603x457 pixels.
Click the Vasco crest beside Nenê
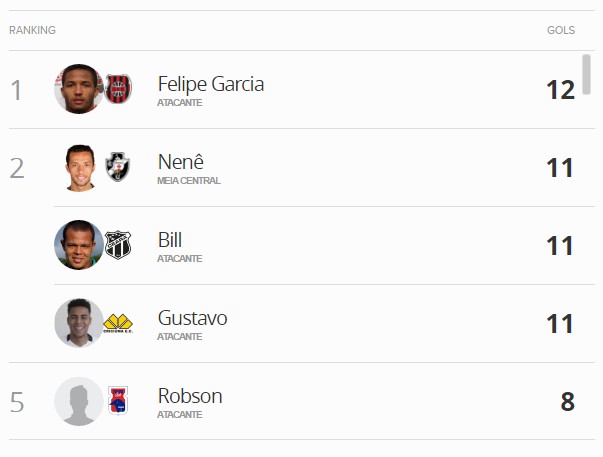pyautogui.click(x=118, y=167)
